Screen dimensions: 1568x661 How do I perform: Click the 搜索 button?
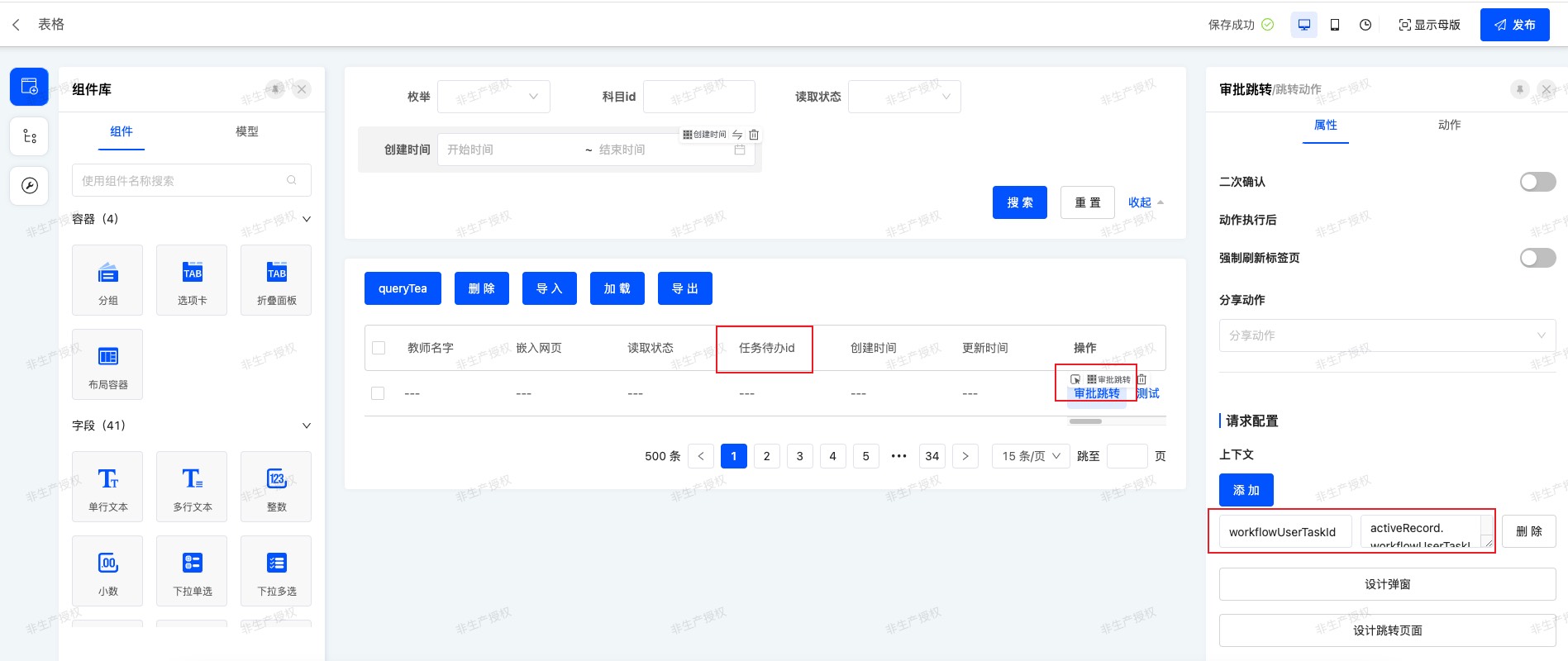[x=1020, y=202]
